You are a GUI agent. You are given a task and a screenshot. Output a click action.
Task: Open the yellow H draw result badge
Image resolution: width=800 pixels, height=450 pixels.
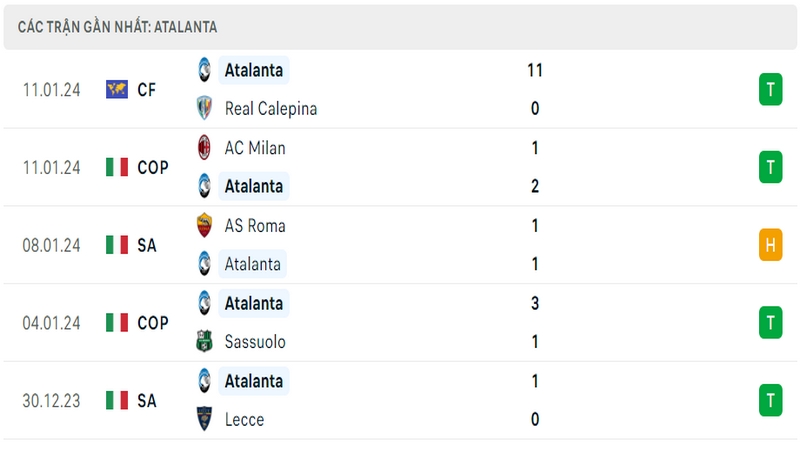(x=770, y=245)
